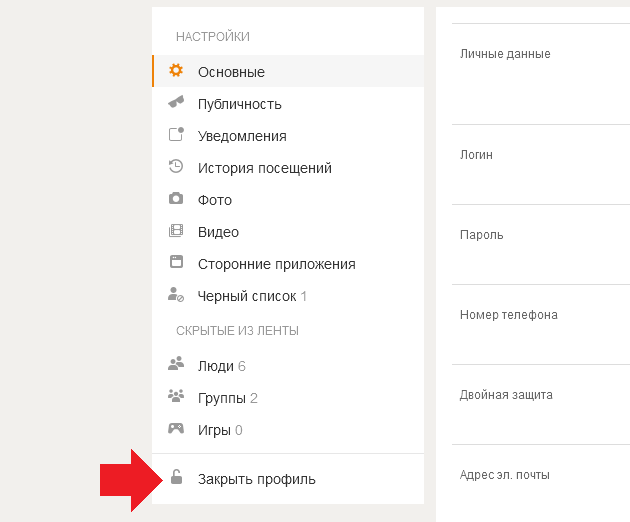
Task: Select the Номер телефона settings row
Action: point(541,324)
